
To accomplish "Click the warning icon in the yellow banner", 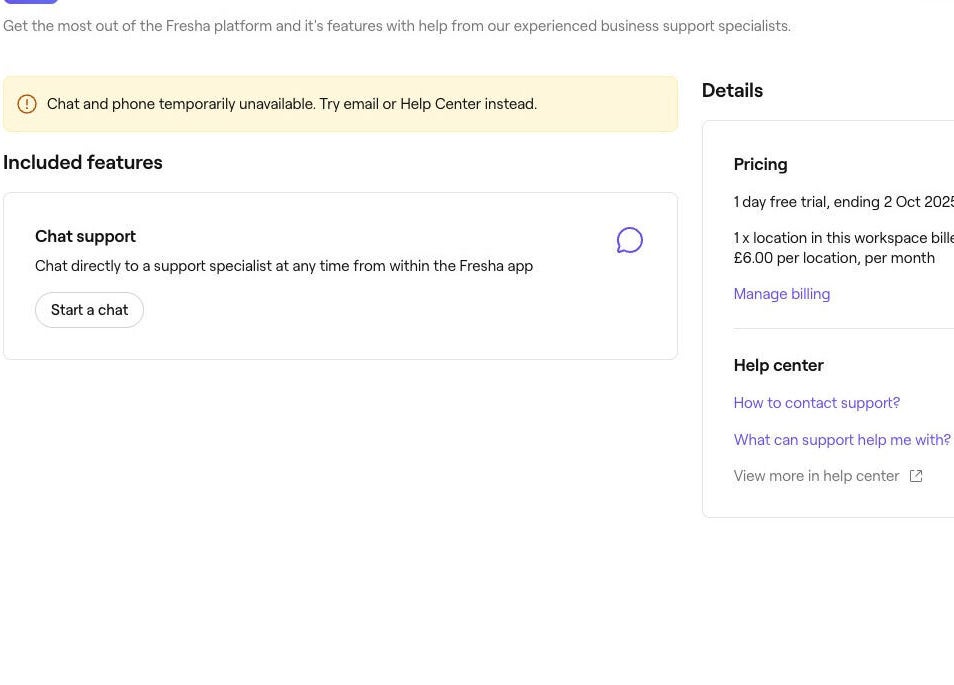I will point(27,103).
